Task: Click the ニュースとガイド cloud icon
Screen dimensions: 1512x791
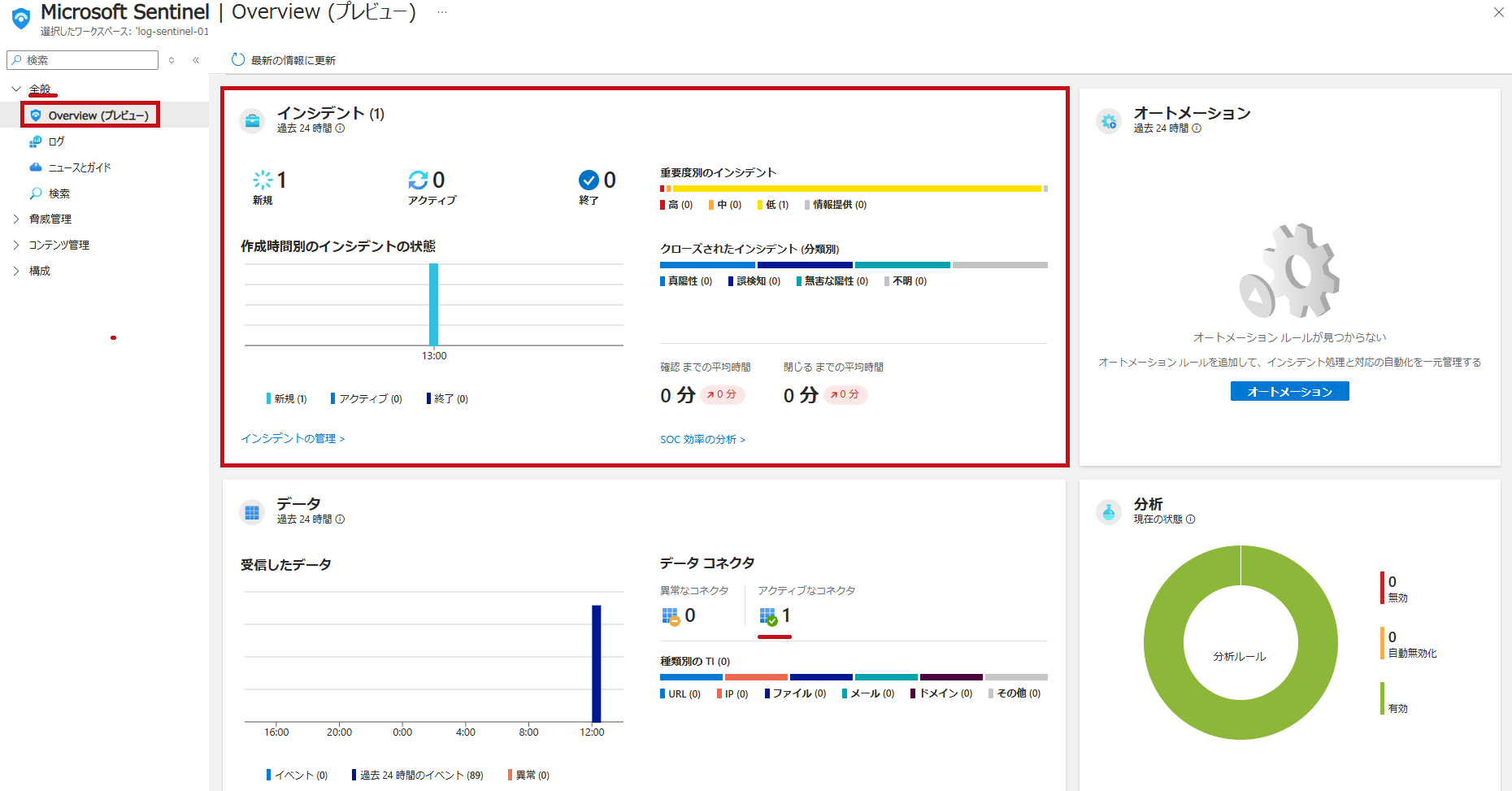Action: pyautogui.click(x=35, y=167)
